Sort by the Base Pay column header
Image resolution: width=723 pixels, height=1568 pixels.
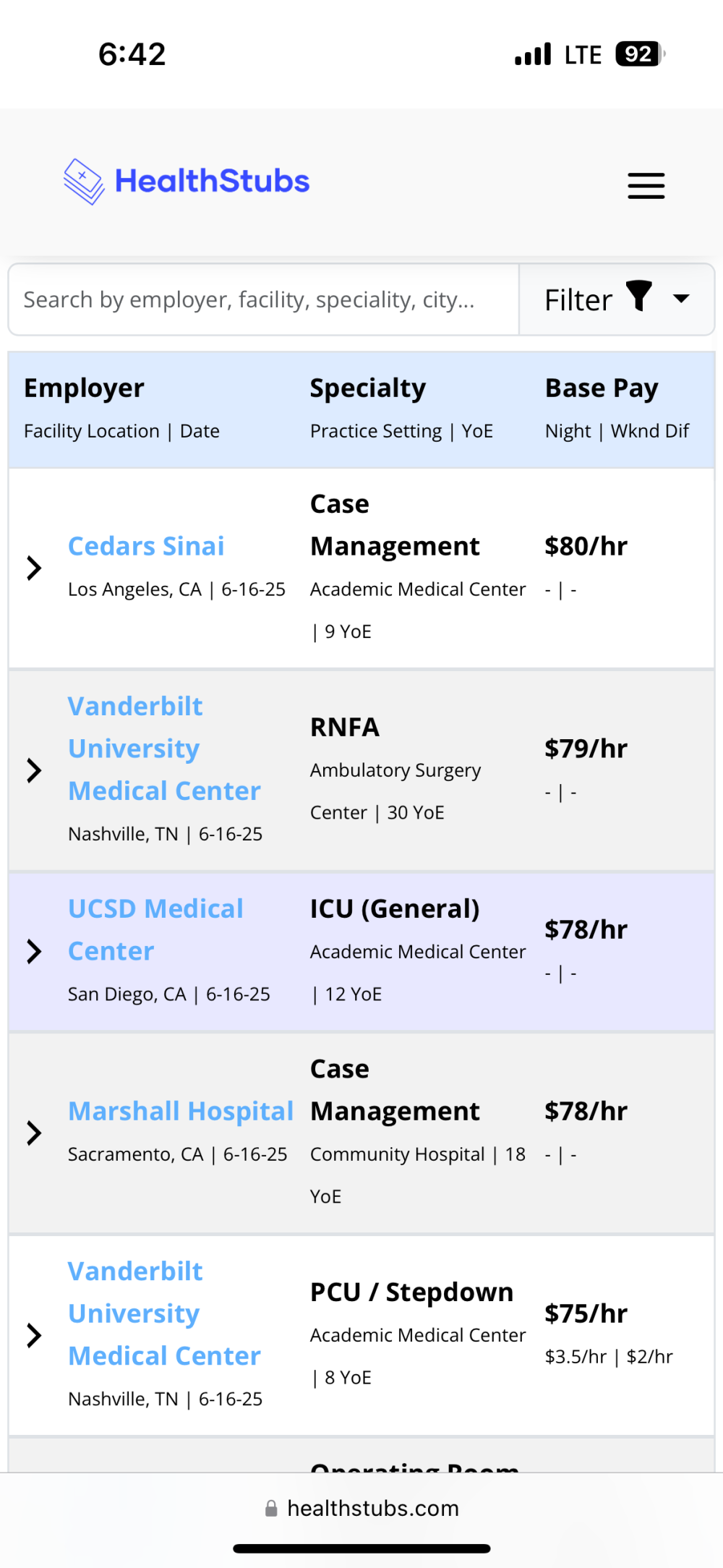[x=602, y=388]
